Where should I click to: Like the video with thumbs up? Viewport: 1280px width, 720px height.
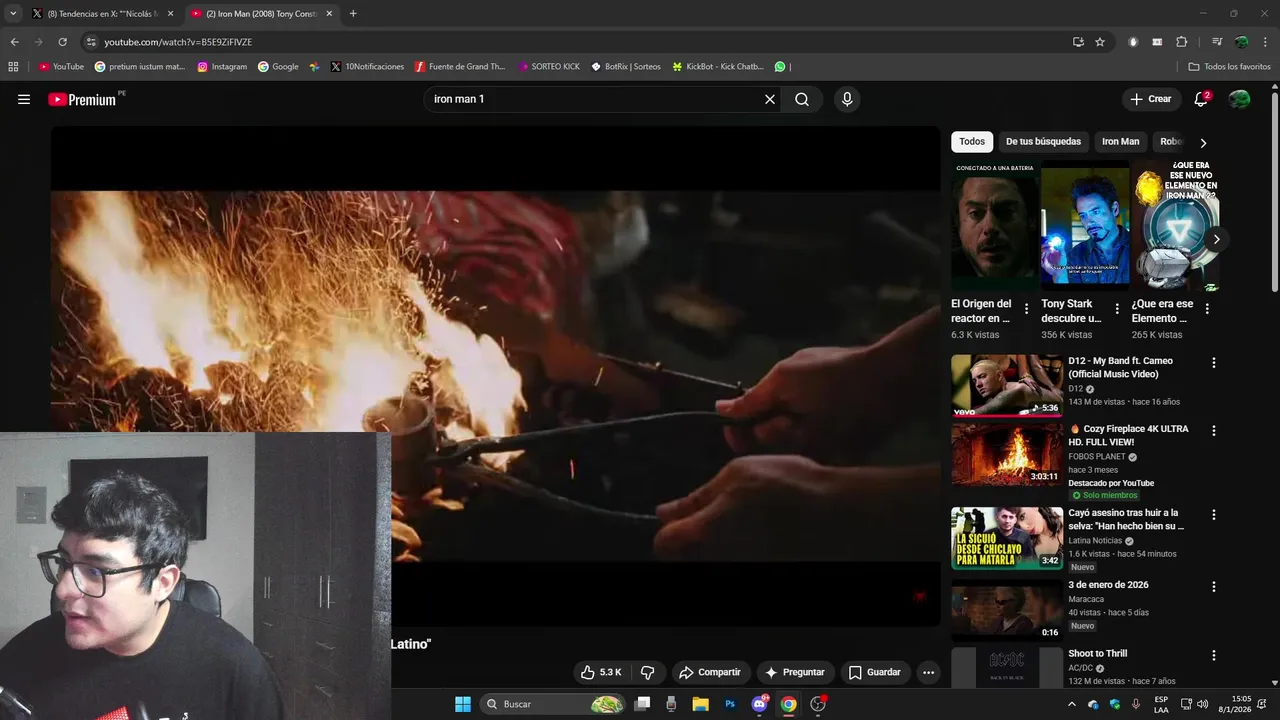coord(601,672)
